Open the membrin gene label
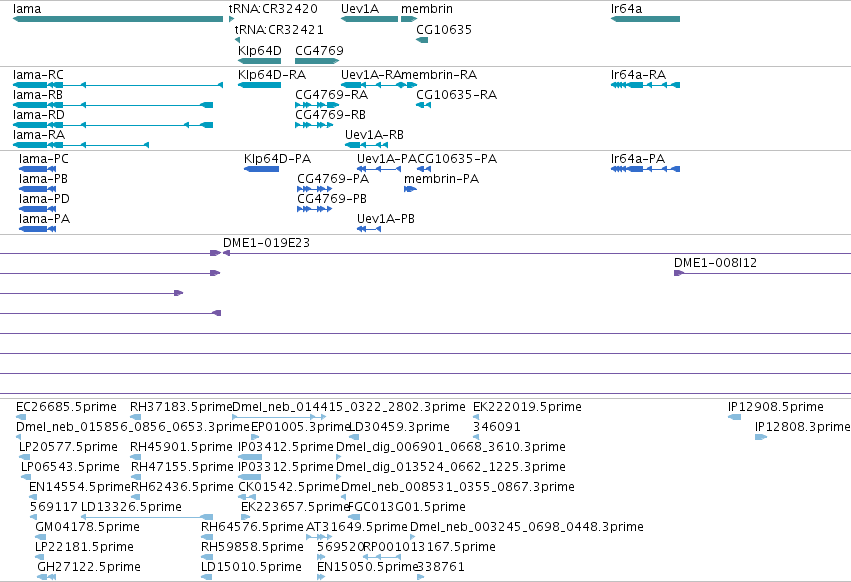This screenshot has height=582, width=851. pos(427,9)
